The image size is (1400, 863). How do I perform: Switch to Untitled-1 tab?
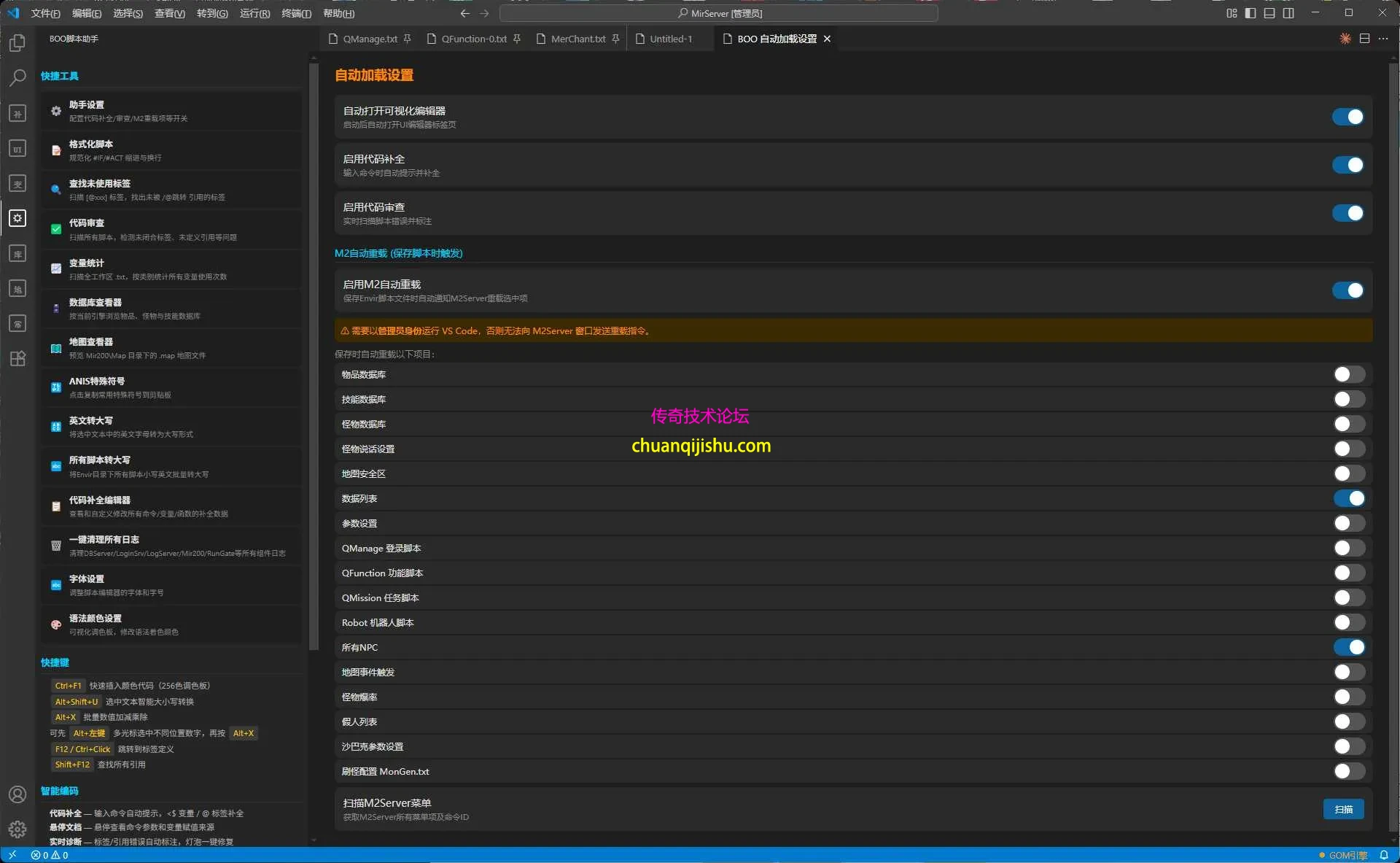(x=671, y=39)
